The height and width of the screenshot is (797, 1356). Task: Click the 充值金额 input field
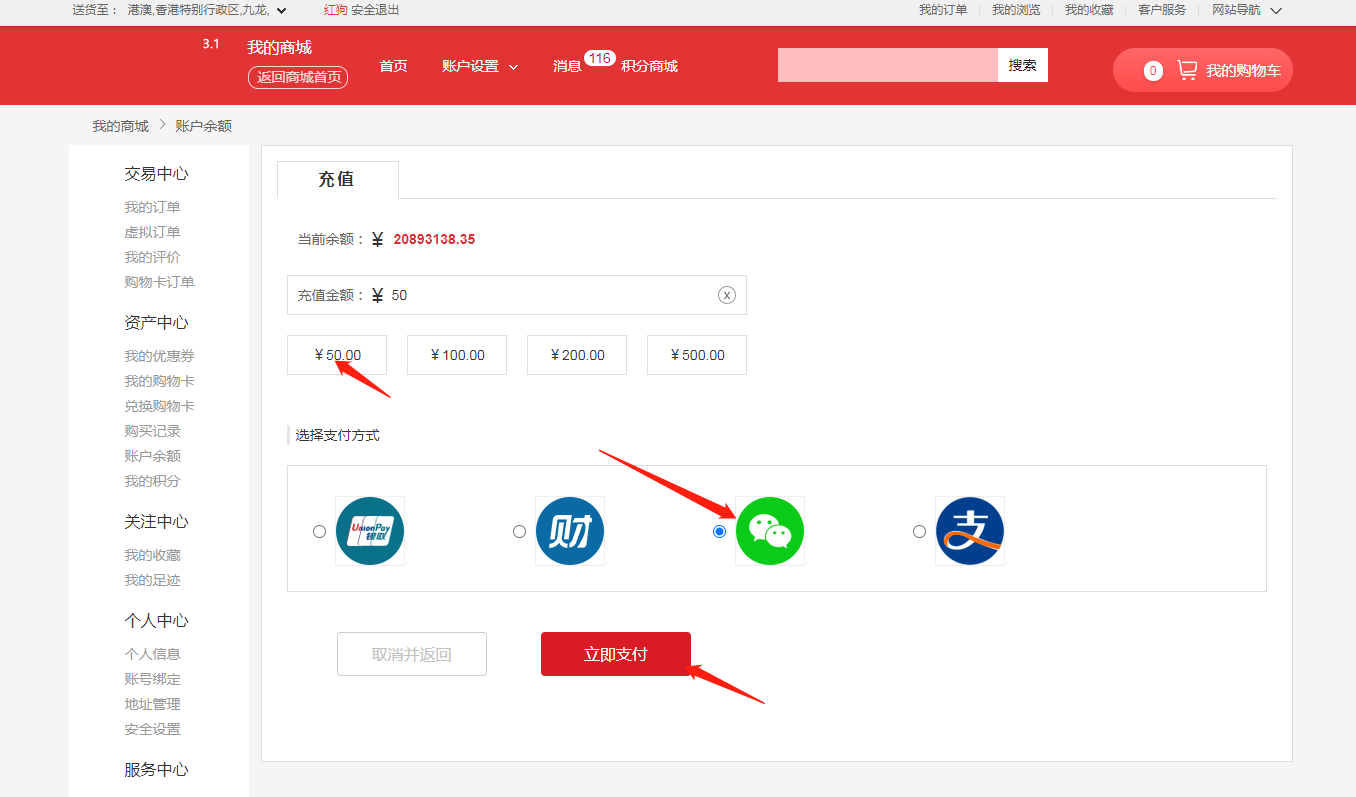click(x=550, y=295)
